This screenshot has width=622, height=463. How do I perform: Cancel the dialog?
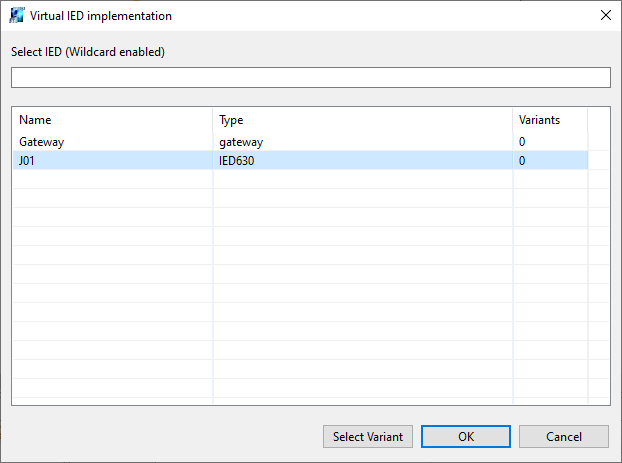(x=563, y=436)
